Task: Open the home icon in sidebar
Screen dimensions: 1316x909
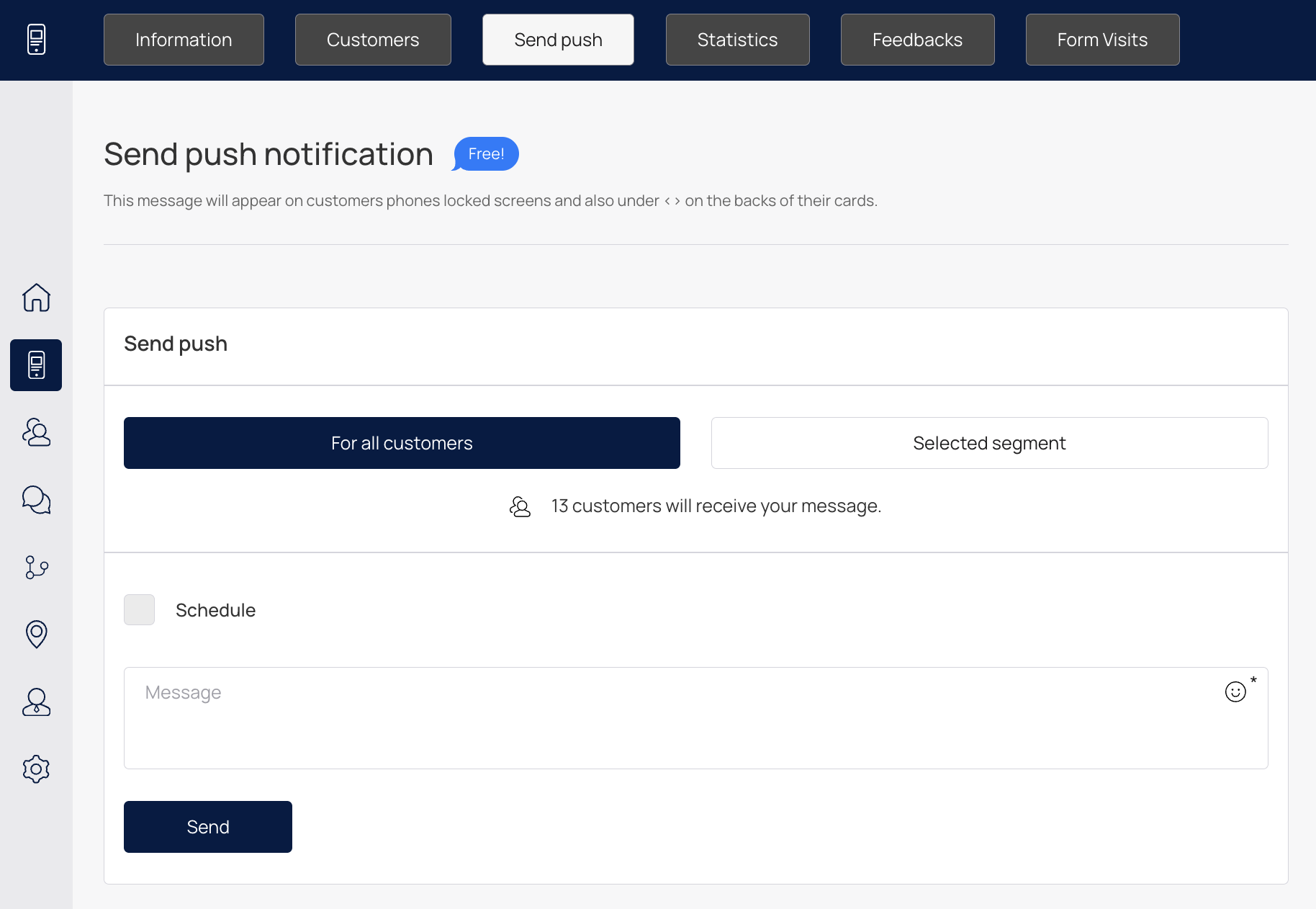Action: (36, 297)
